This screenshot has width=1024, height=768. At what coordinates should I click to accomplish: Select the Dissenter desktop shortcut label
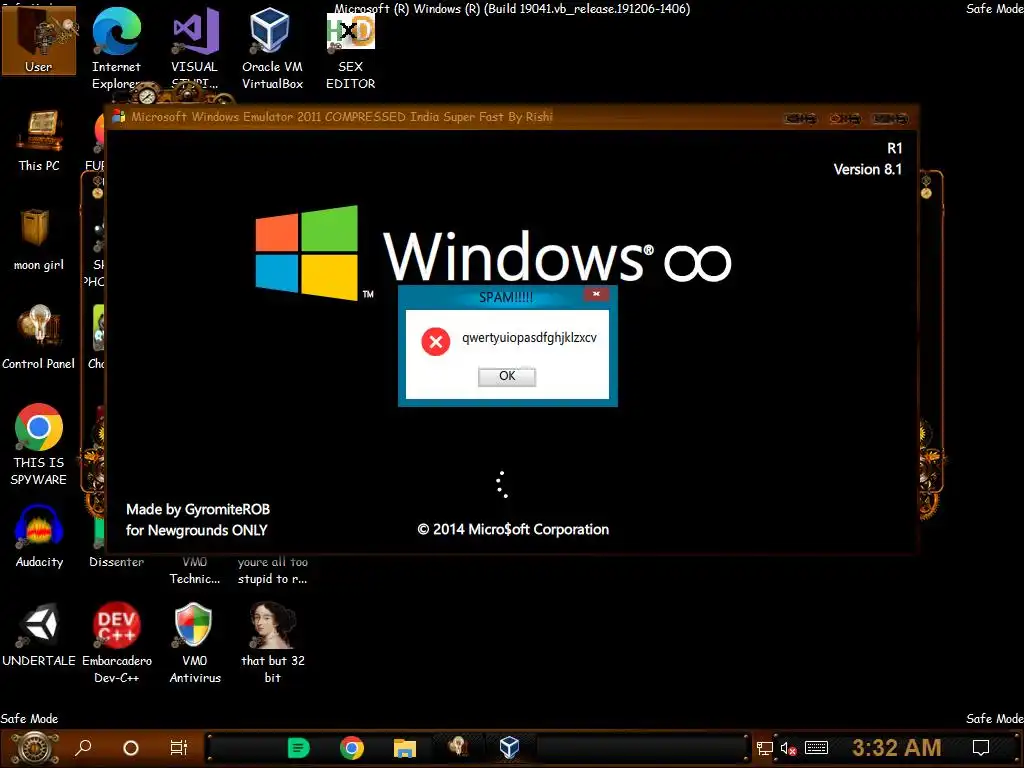point(116,562)
